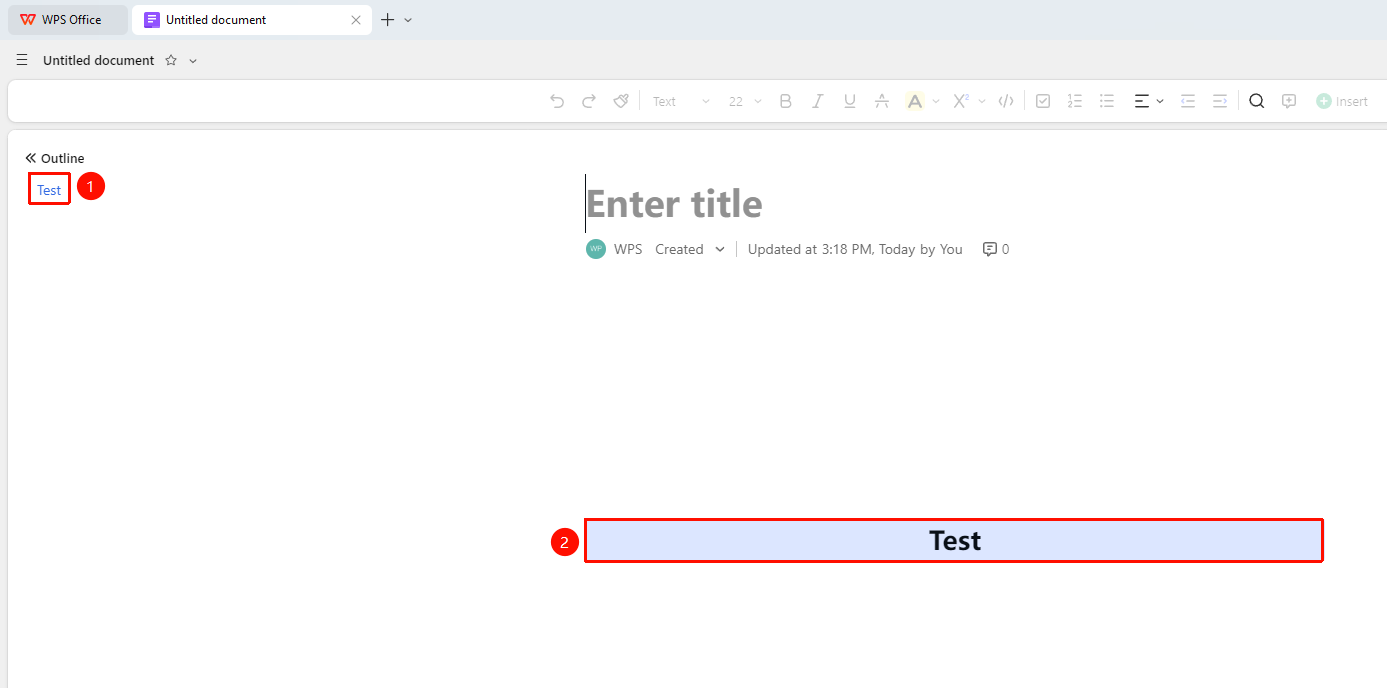The width and height of the screenshot is (1387, 688).
Task: Open the hamburger main menu
Action: coord(22,60)
